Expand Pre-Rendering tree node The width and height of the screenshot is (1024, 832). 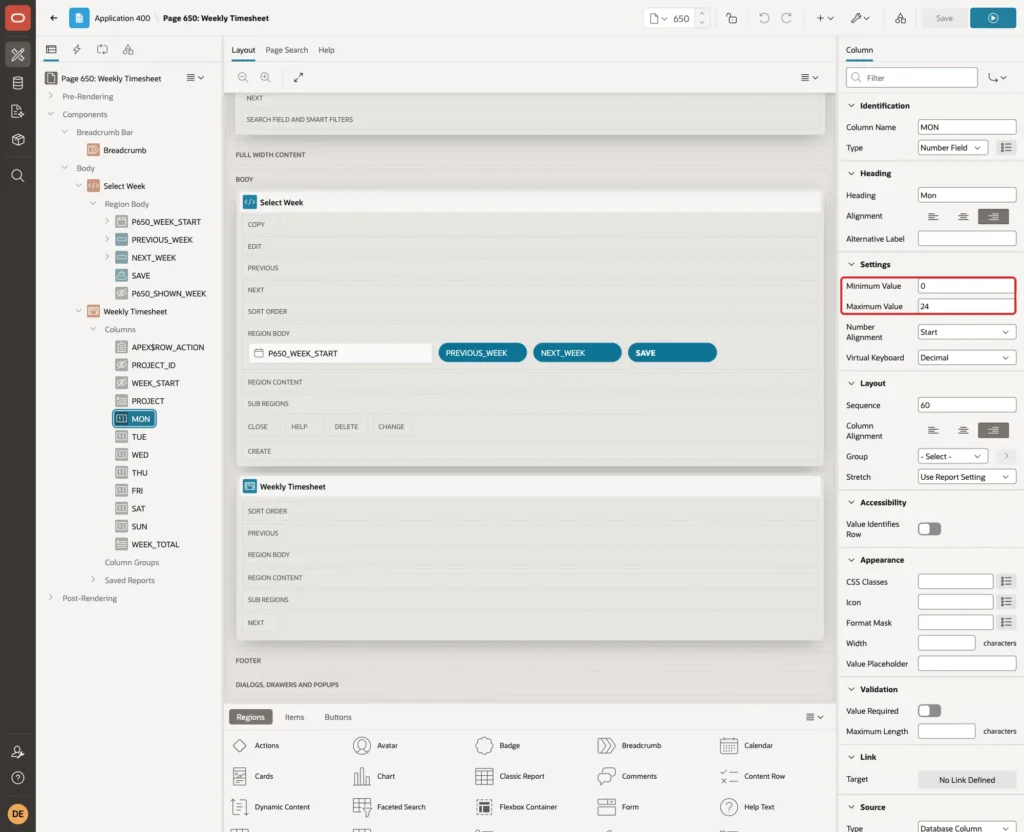[50, 96]
